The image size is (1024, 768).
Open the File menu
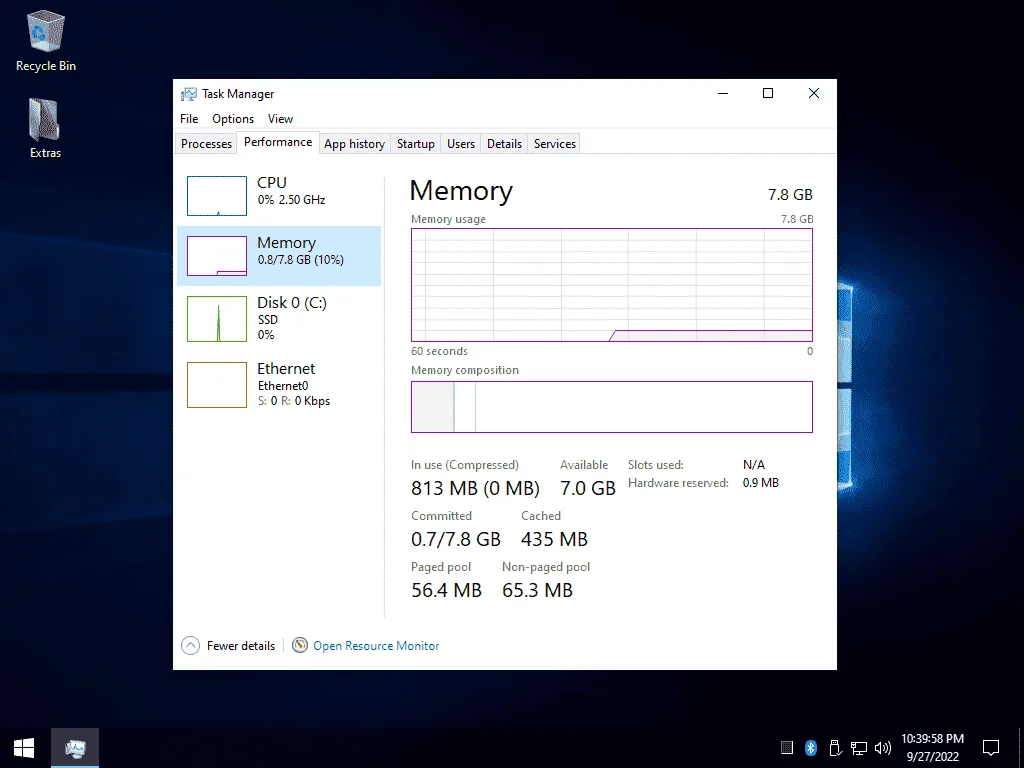pos(189,119)
